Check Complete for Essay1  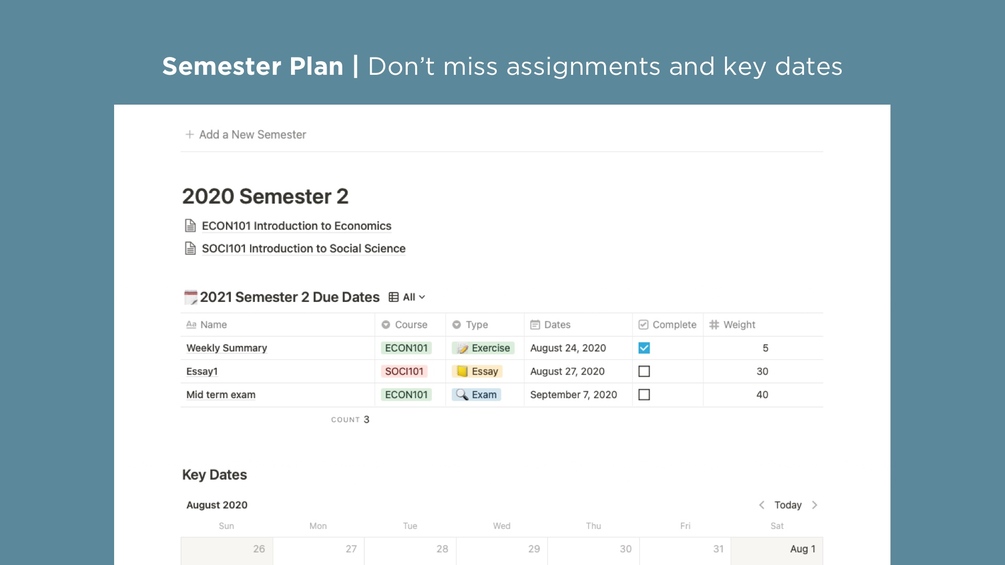[644, 371]
